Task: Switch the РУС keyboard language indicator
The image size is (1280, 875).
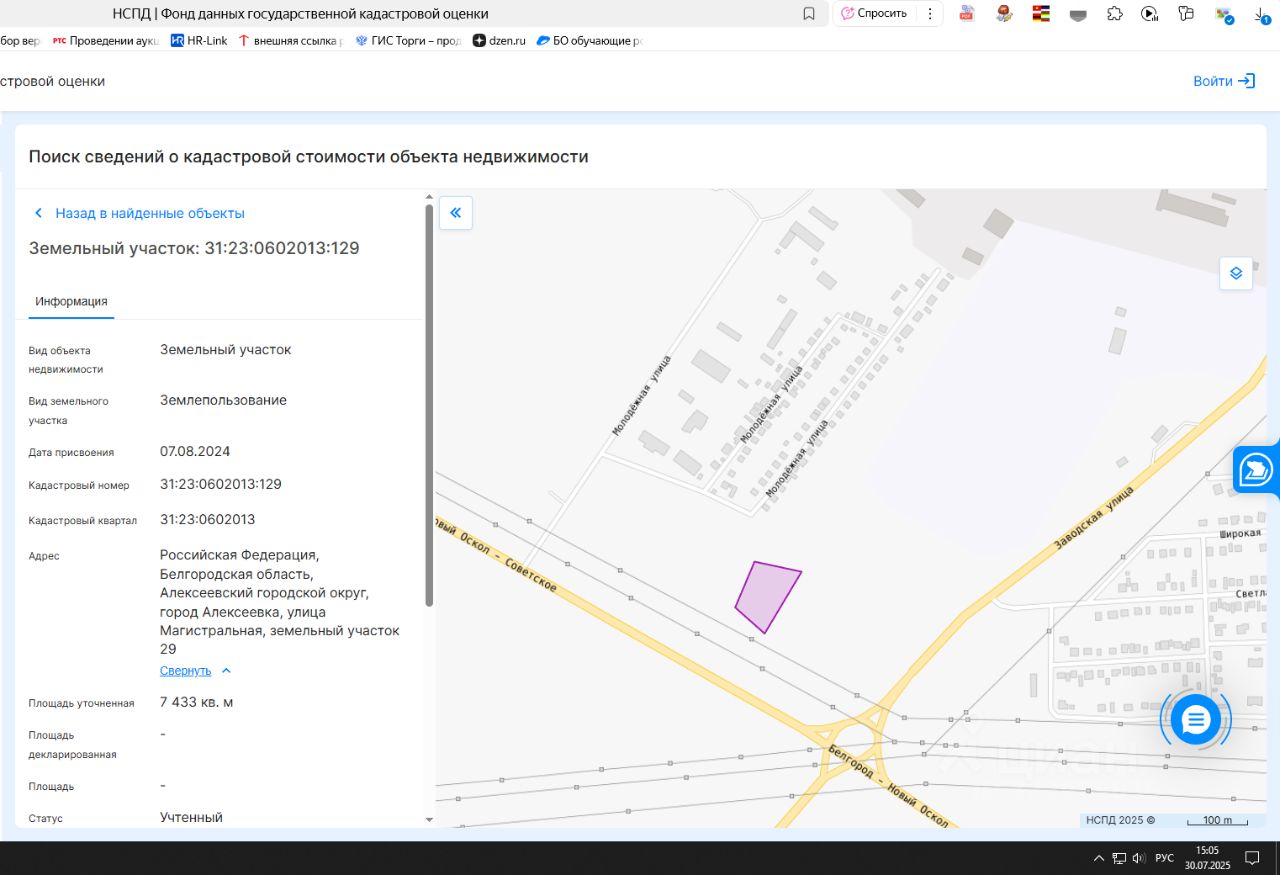Action: pyautogui.click(x=1164, y=858)
